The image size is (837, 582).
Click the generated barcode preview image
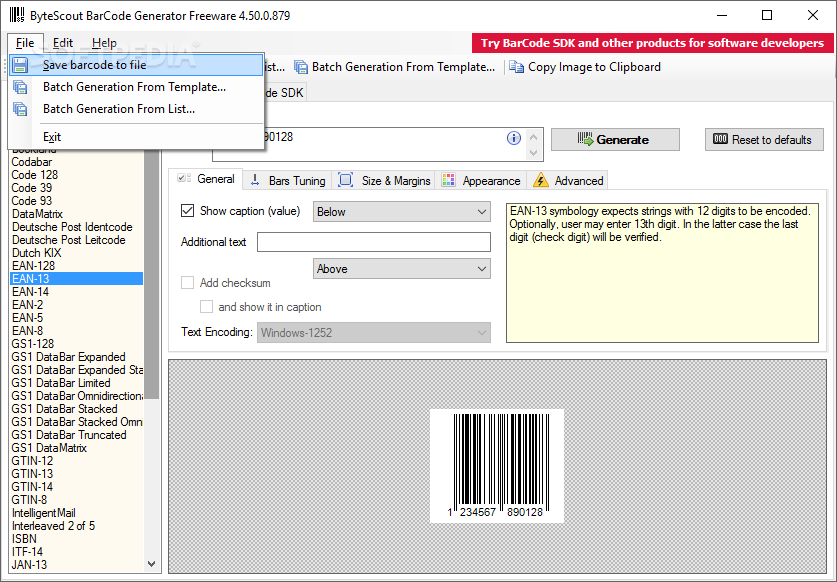497,466
